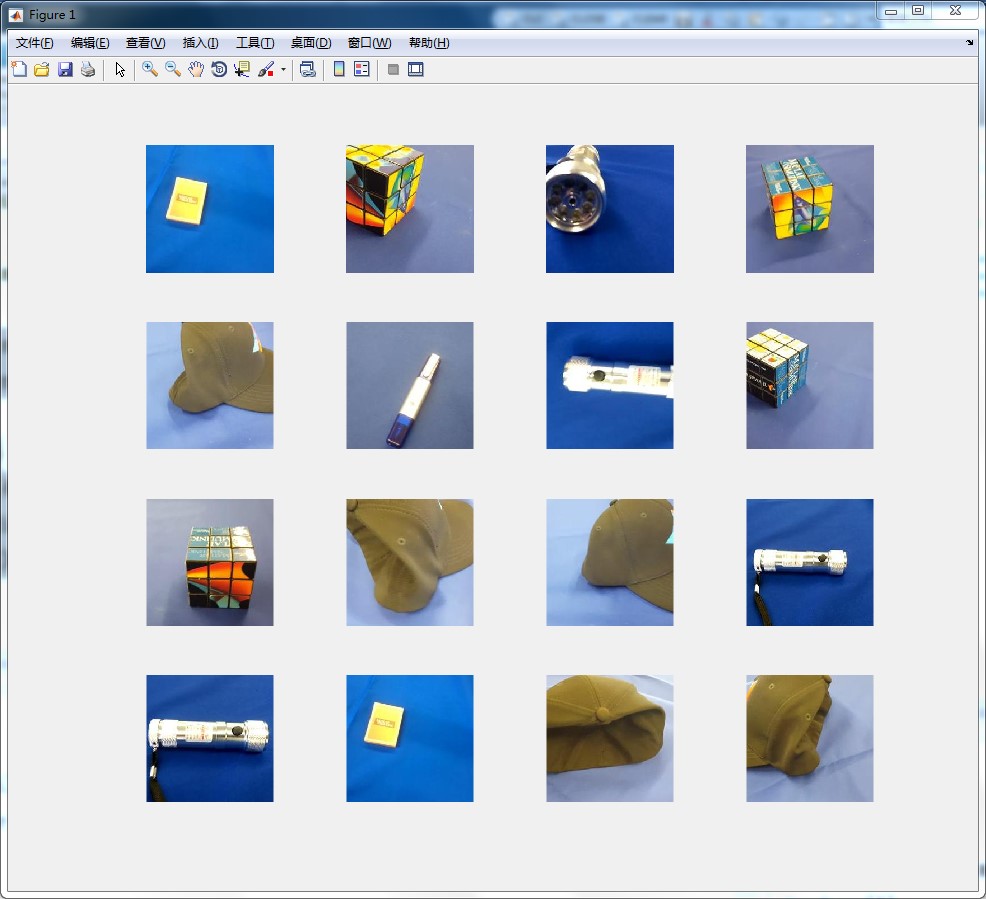This screenshot has height=899, width=986.
Task: Open the 编辑(E) menu
Action: (90, 43)
